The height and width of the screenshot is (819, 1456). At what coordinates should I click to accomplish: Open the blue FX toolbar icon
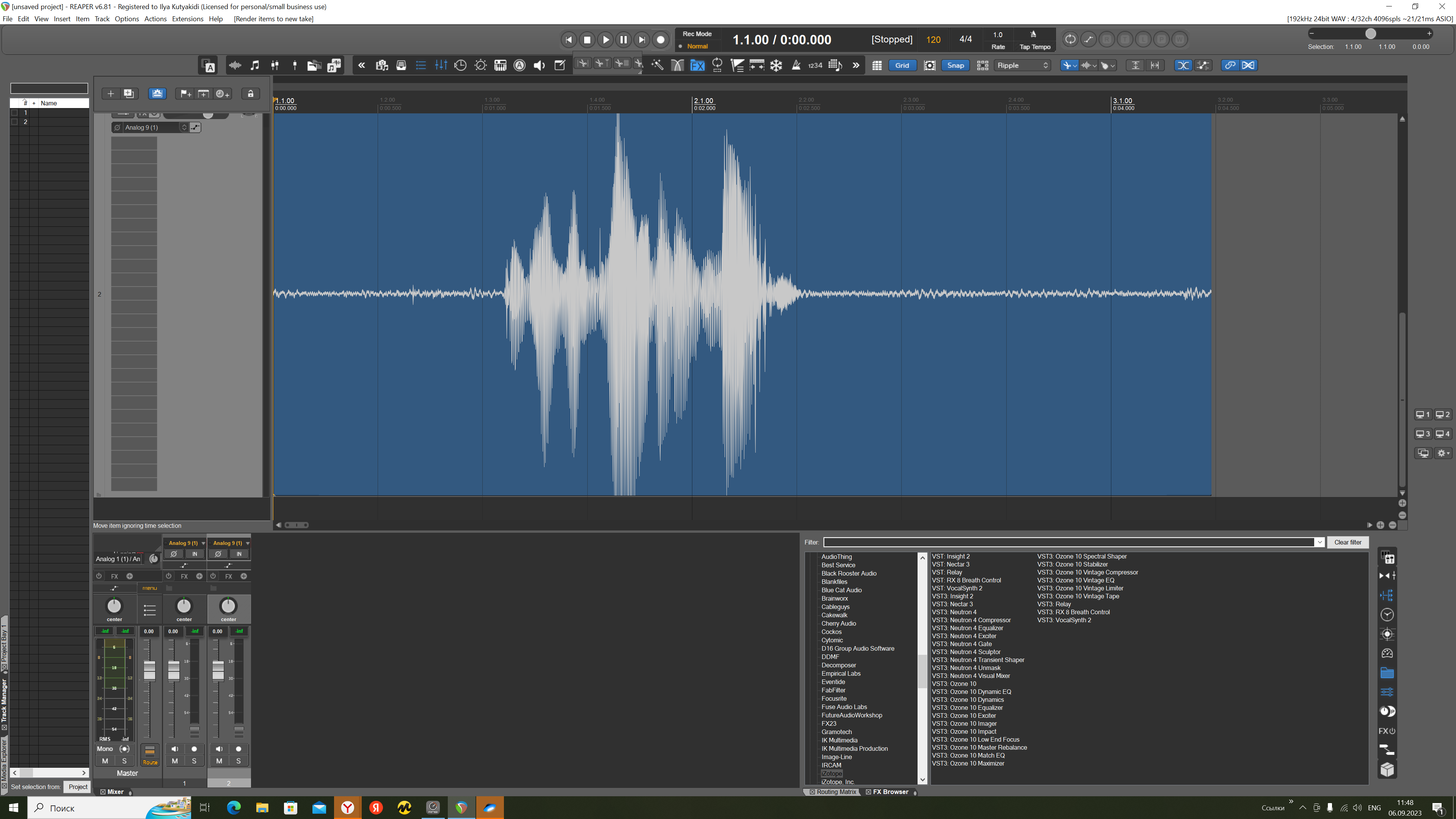[698, 66]
